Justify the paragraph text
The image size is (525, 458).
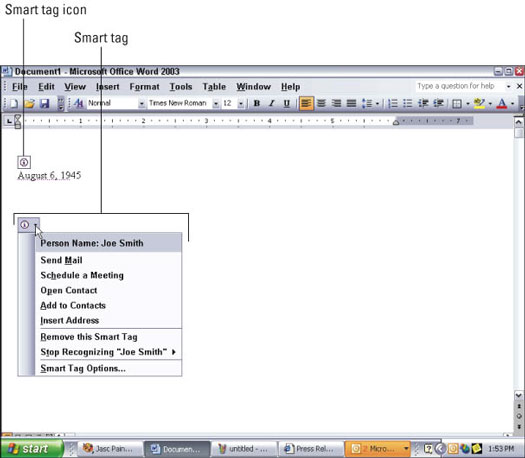click(351, 103)
